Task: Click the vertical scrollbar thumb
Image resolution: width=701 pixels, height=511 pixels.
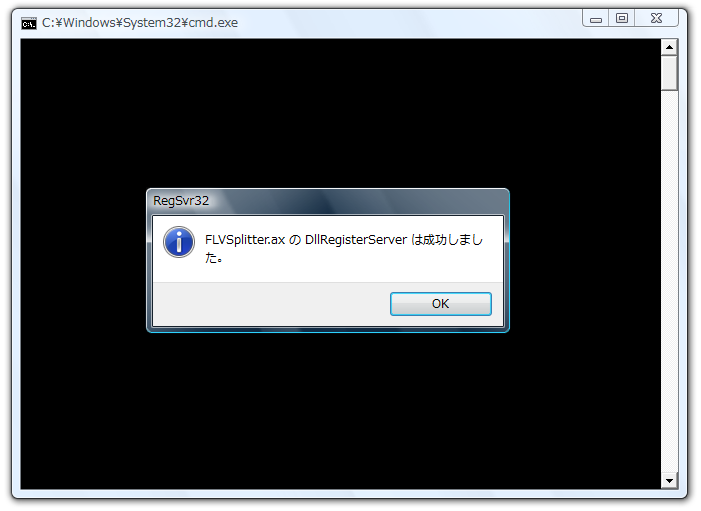Action: 669,73
